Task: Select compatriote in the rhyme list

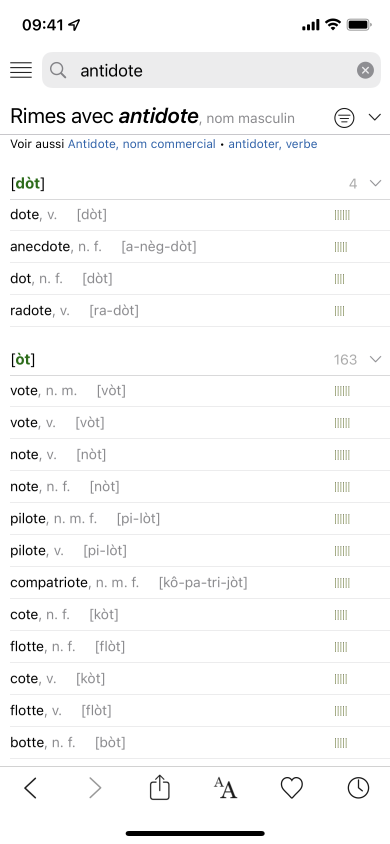Action: (195, 582)
